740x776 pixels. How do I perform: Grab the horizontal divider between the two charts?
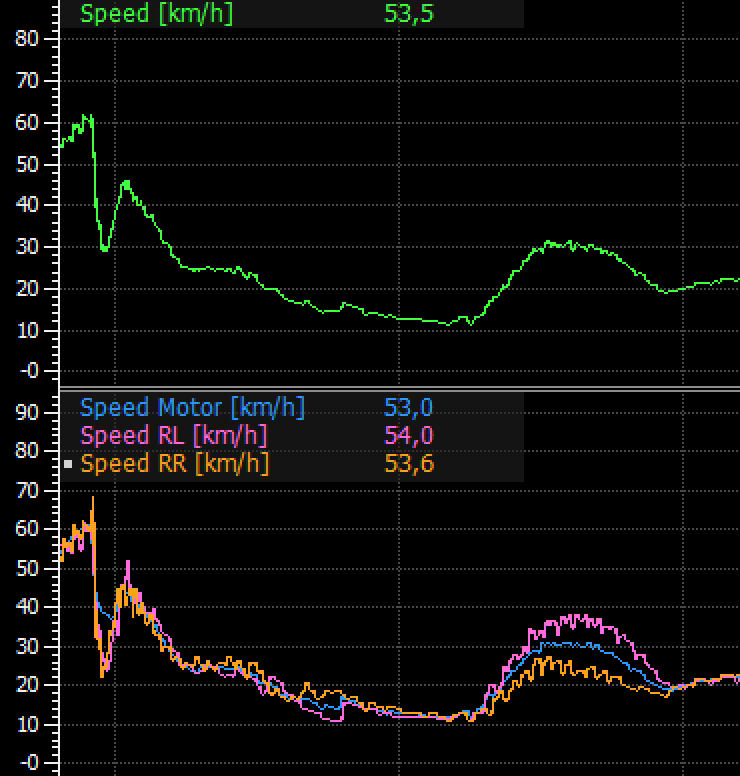400,388
